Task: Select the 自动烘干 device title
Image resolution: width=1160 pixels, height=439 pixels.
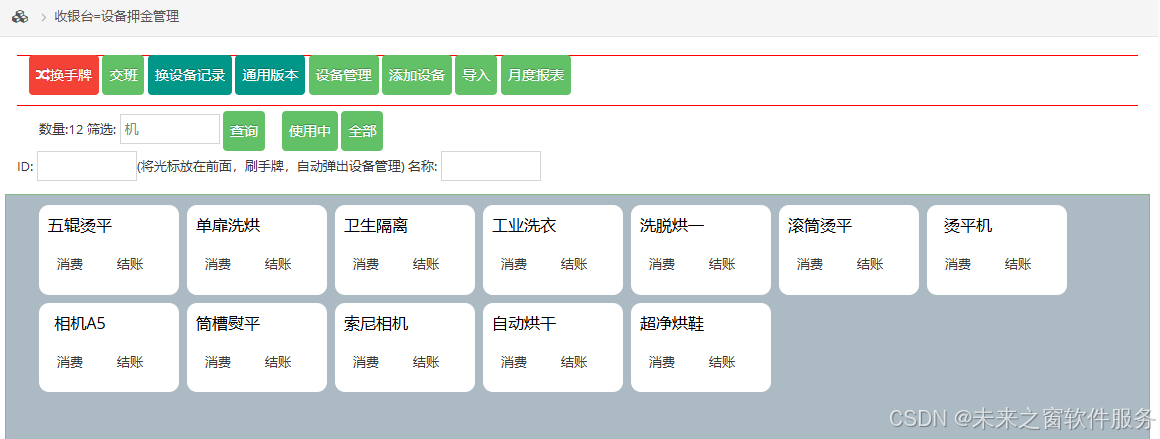Action: tap(524, 324)
